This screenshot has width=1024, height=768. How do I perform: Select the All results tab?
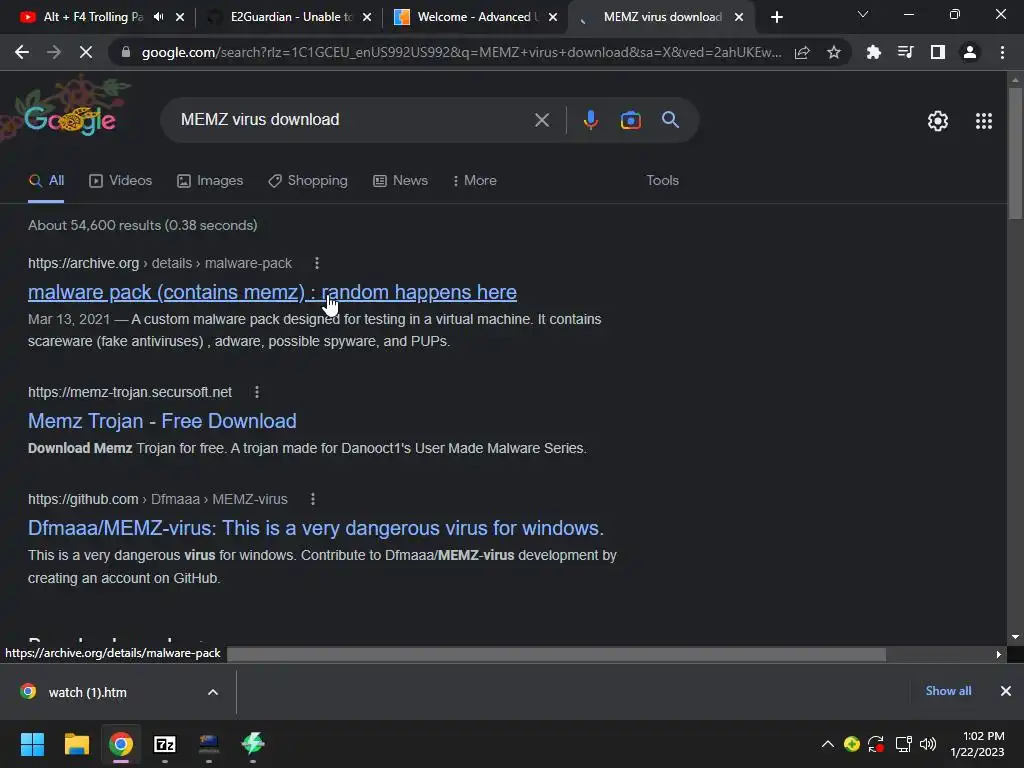pos(46,181)
